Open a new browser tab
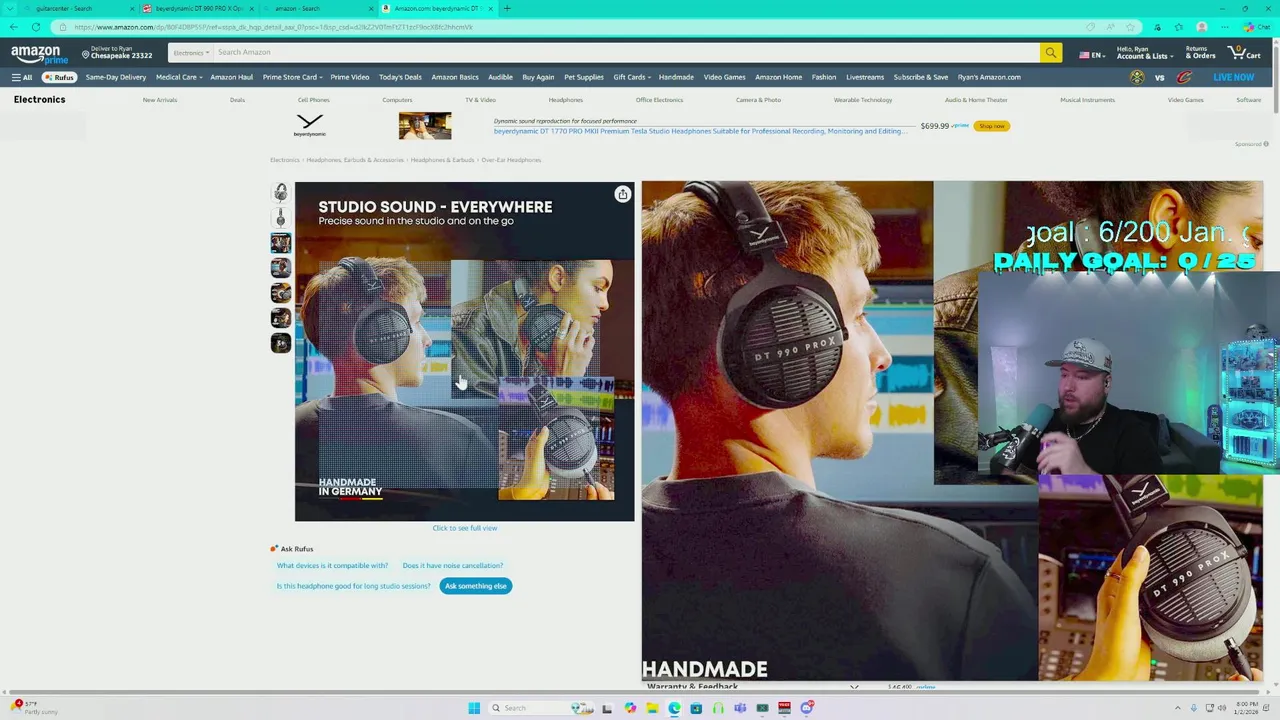This screenshot has height=720, width=1280. pyautogui.click(x=507, y=8)
